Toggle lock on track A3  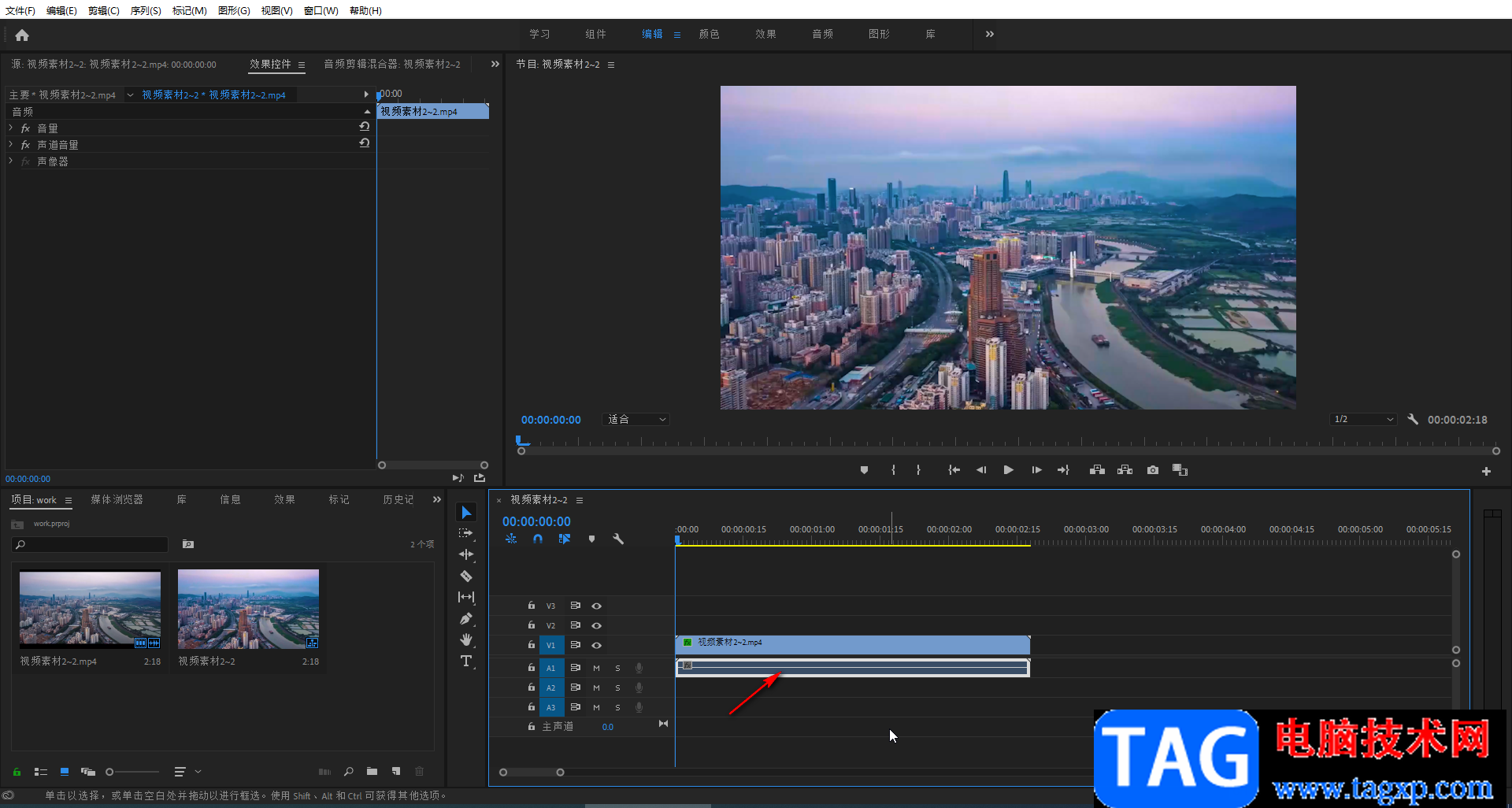point(532,707)
